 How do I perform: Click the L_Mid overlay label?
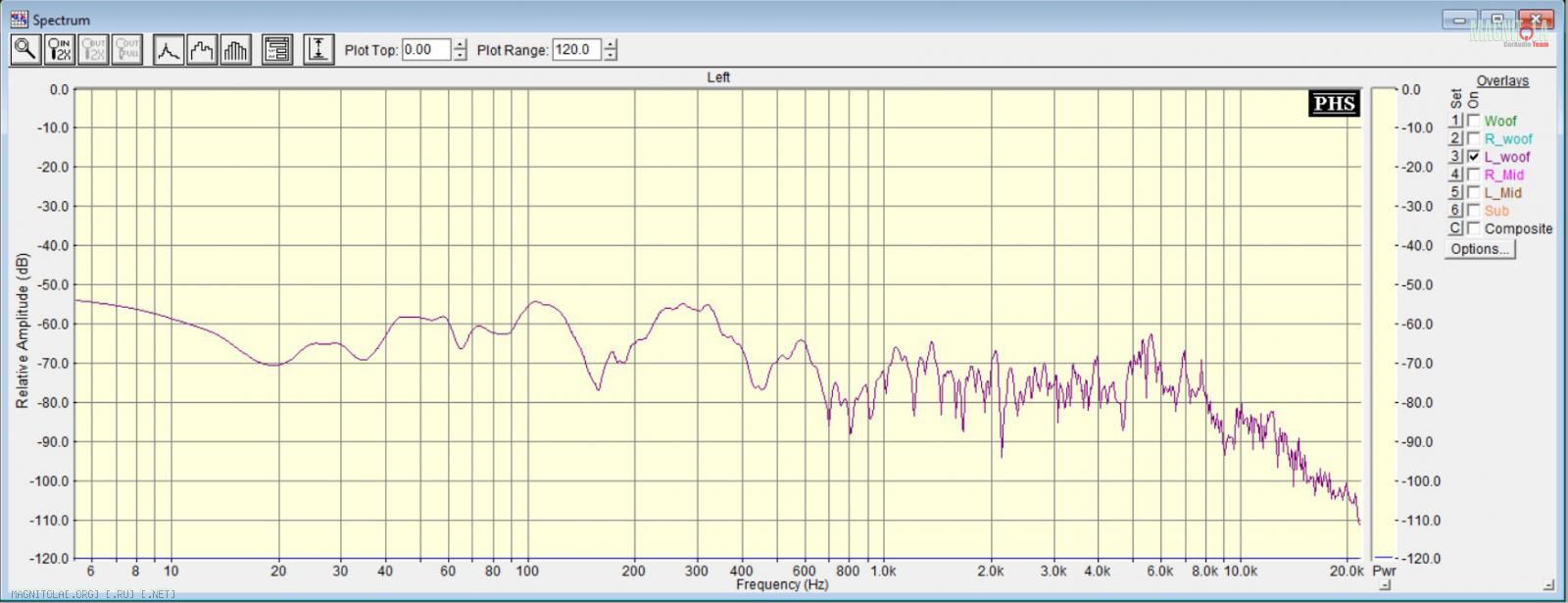[1503, 192]
